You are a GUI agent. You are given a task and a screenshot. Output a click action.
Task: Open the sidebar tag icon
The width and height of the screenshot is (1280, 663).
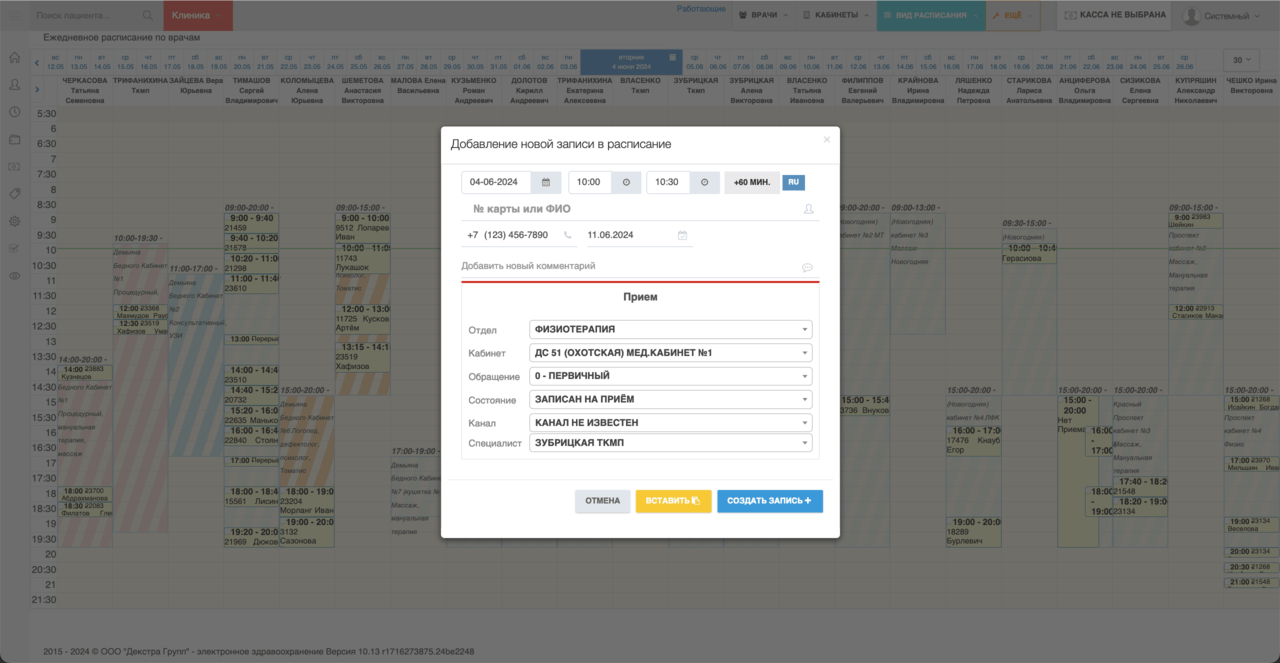(14, 193)
